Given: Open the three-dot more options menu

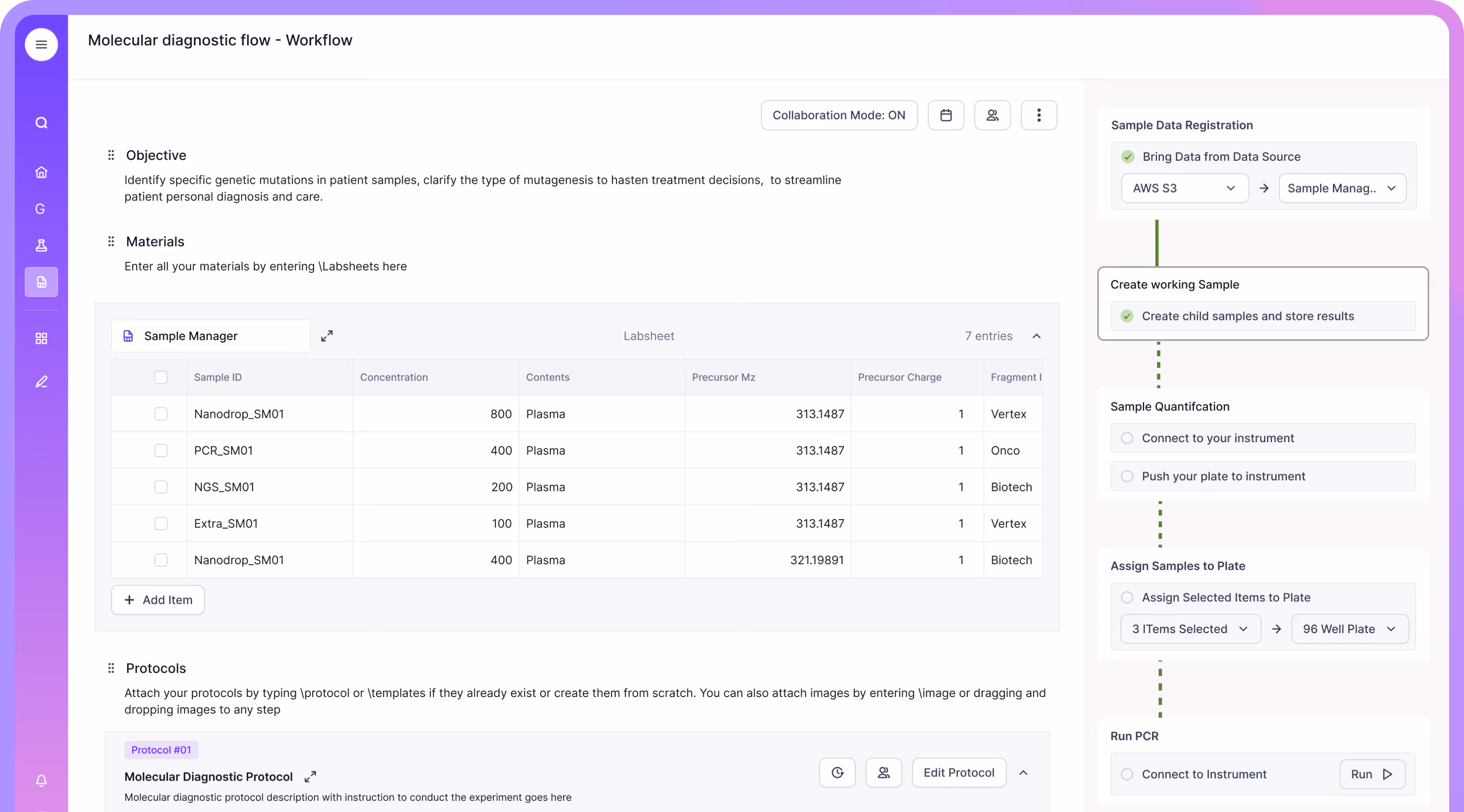Looking at the screenshot, I should [1038, 115].
